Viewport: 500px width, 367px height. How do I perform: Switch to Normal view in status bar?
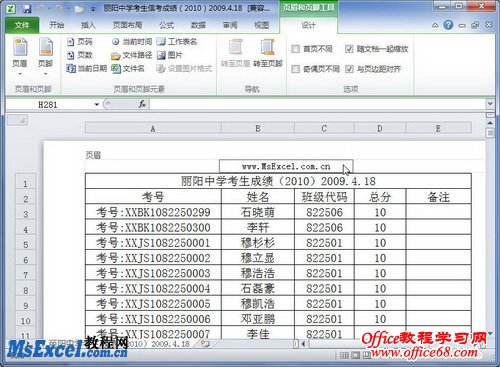pyautogui.click(x=344, y=356)
